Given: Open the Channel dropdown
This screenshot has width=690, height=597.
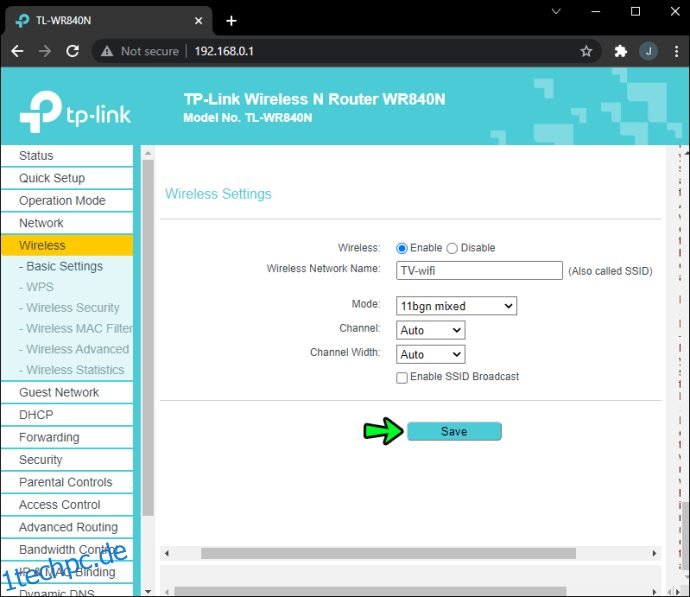Looking at the screenshot, I should coord(430,330).
